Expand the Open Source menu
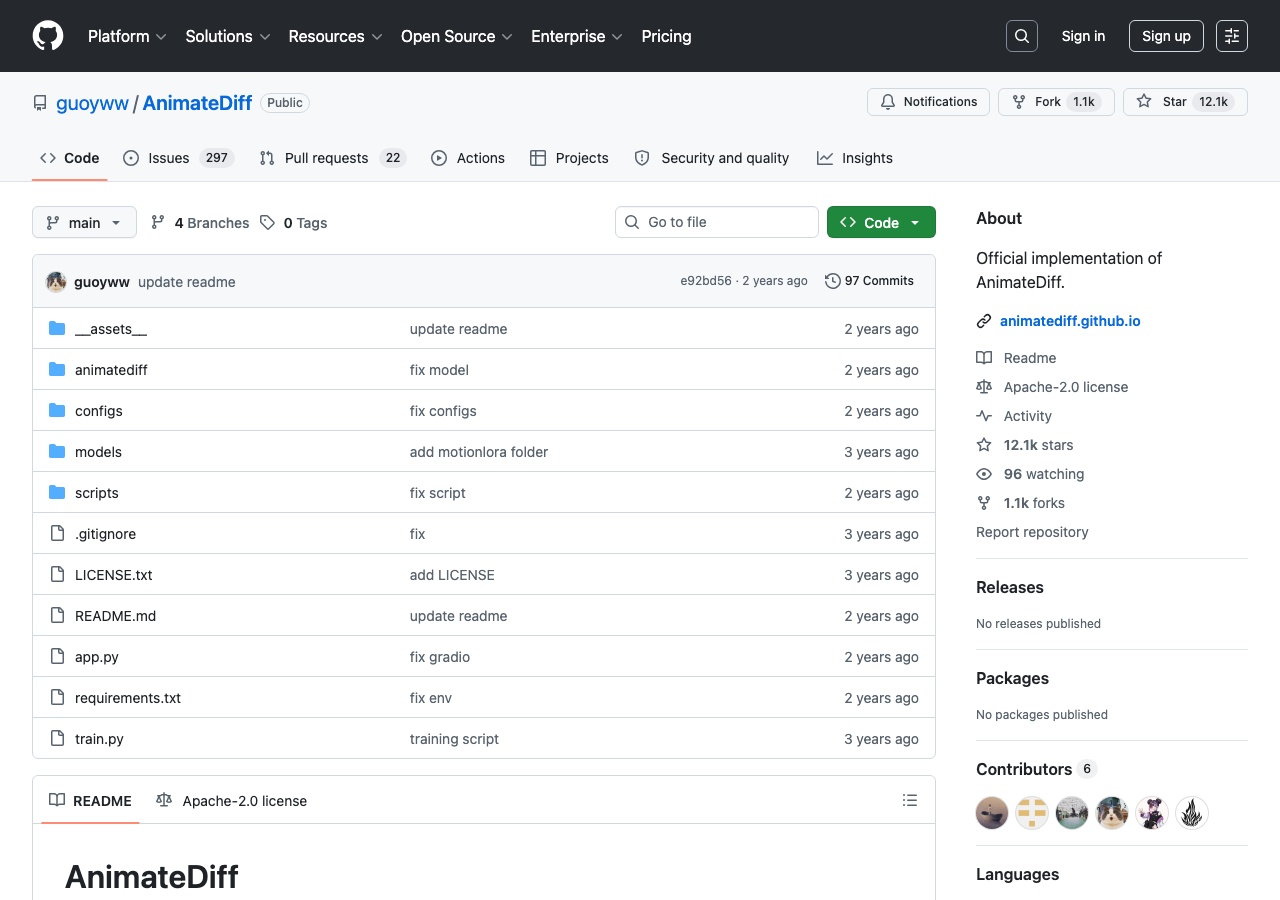This screenshot has height=900, width=1280. click(457, 36)
